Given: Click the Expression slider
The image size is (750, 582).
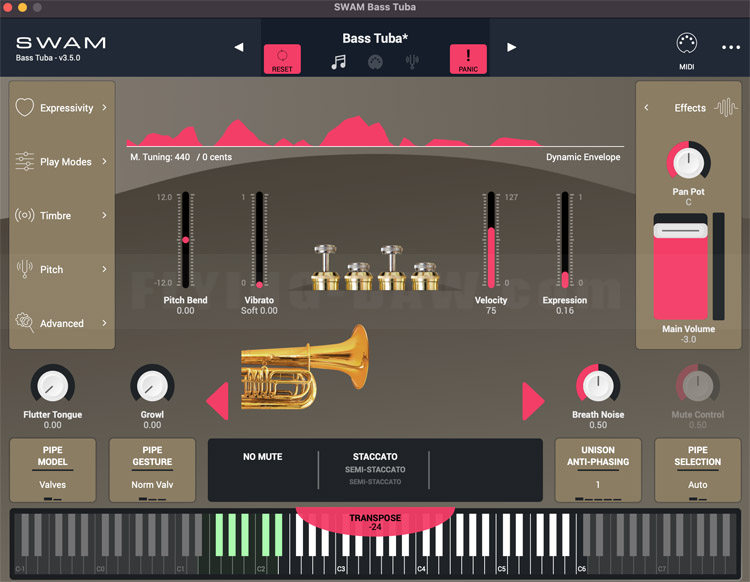Looking at the screenshot, I should [x=565, y=240].
